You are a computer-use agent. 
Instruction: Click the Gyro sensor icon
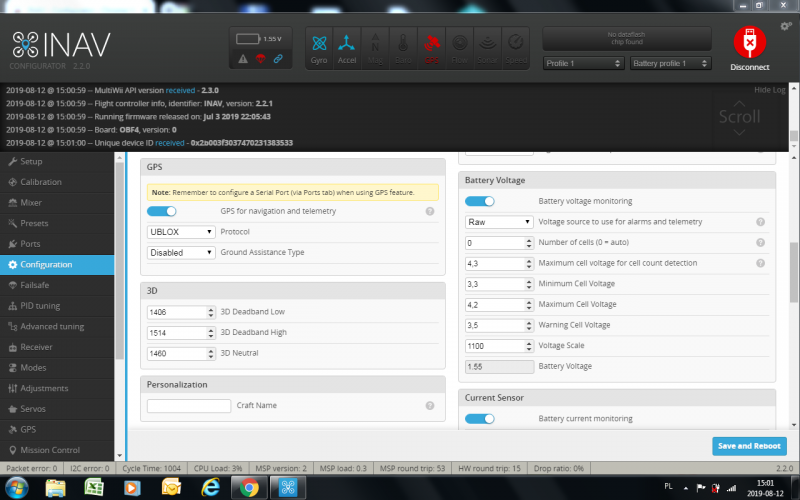pyautogui.click(x=319, y=46)
